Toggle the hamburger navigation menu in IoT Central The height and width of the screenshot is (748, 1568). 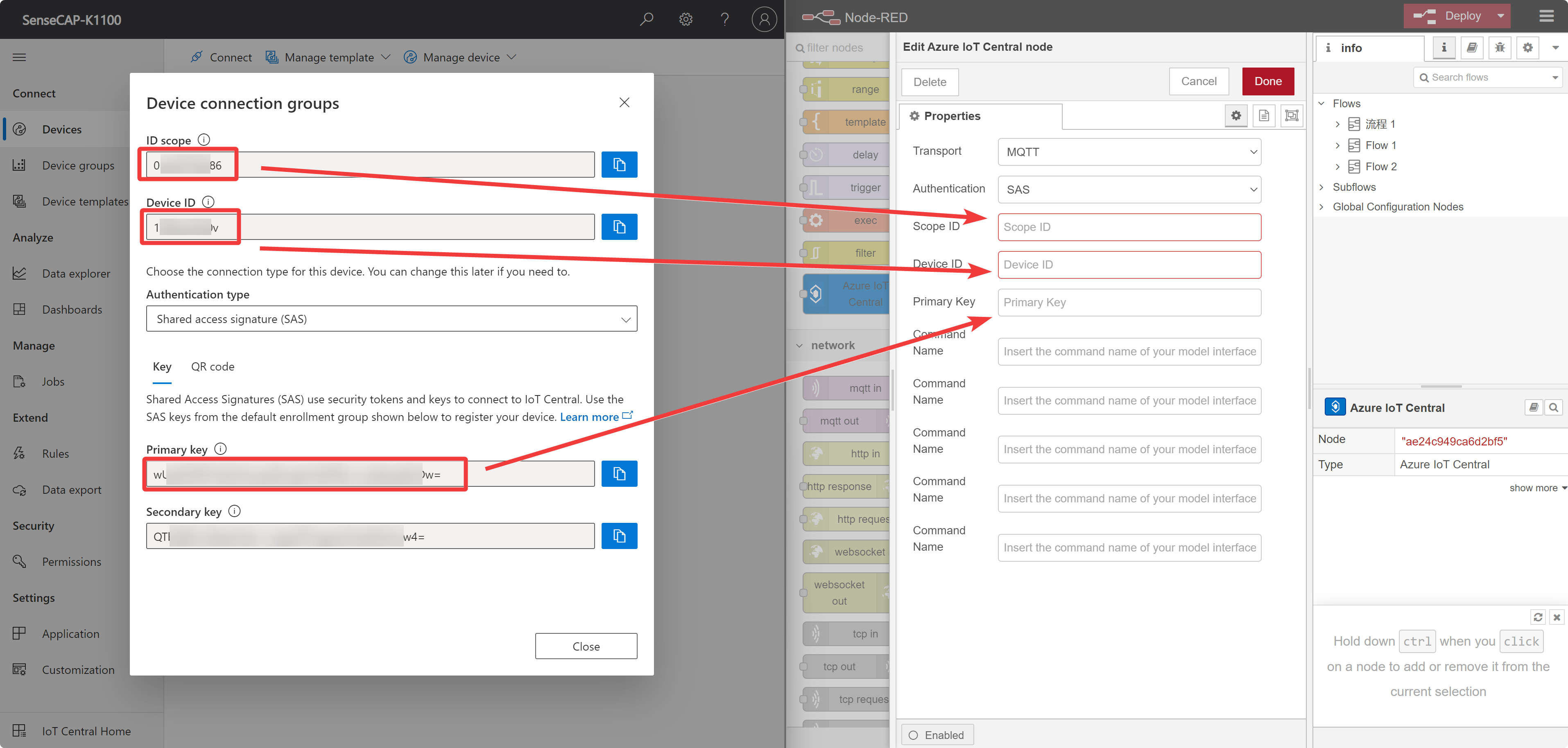(x=20, y=57)
